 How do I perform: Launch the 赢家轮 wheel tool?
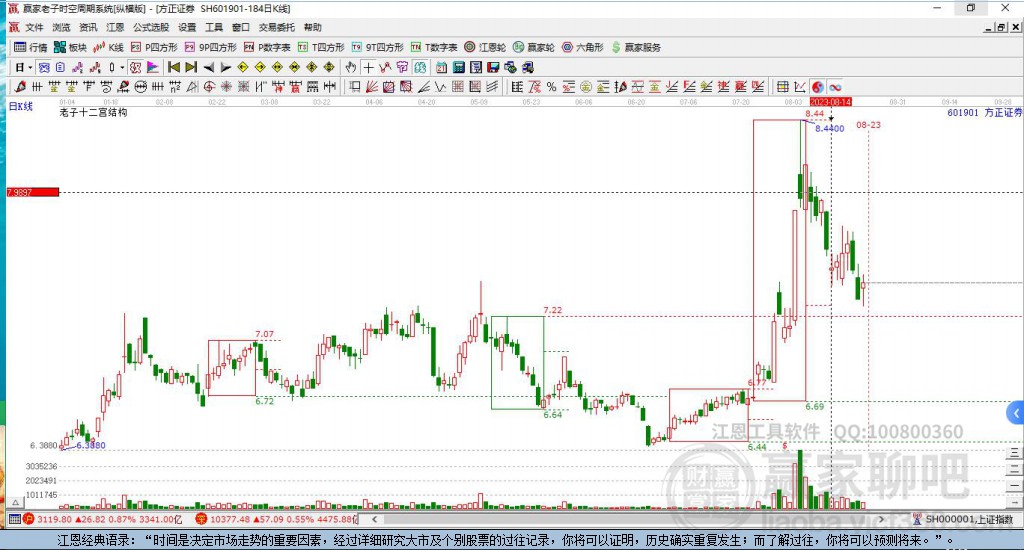(534, 47)
